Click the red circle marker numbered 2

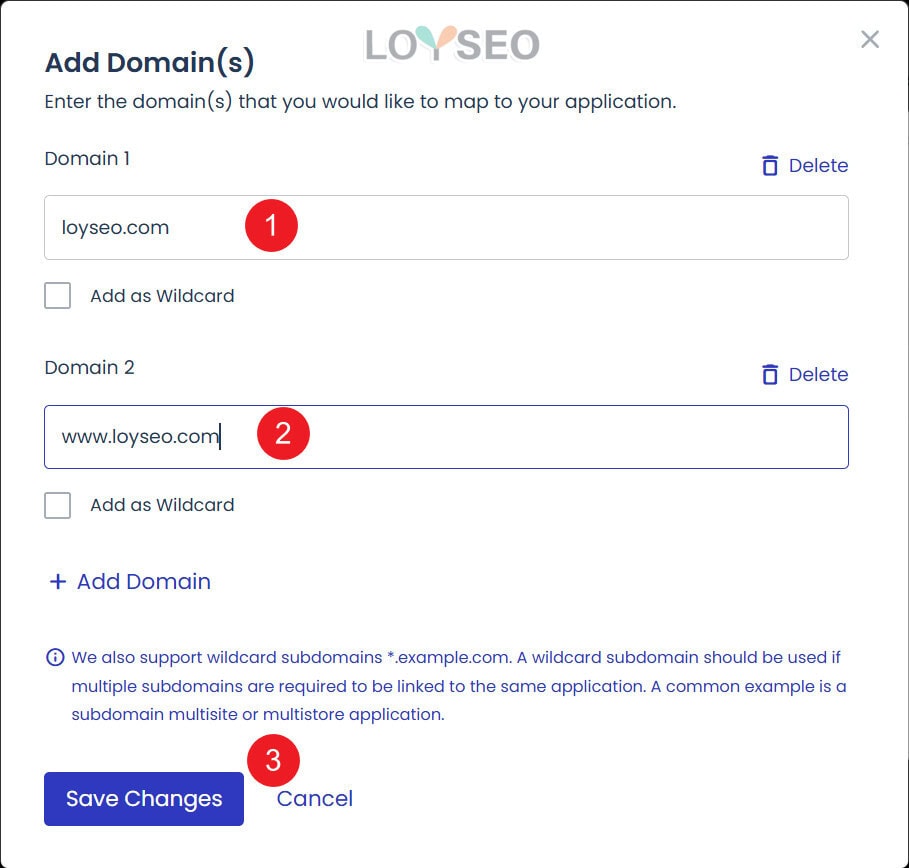(283, 435)
